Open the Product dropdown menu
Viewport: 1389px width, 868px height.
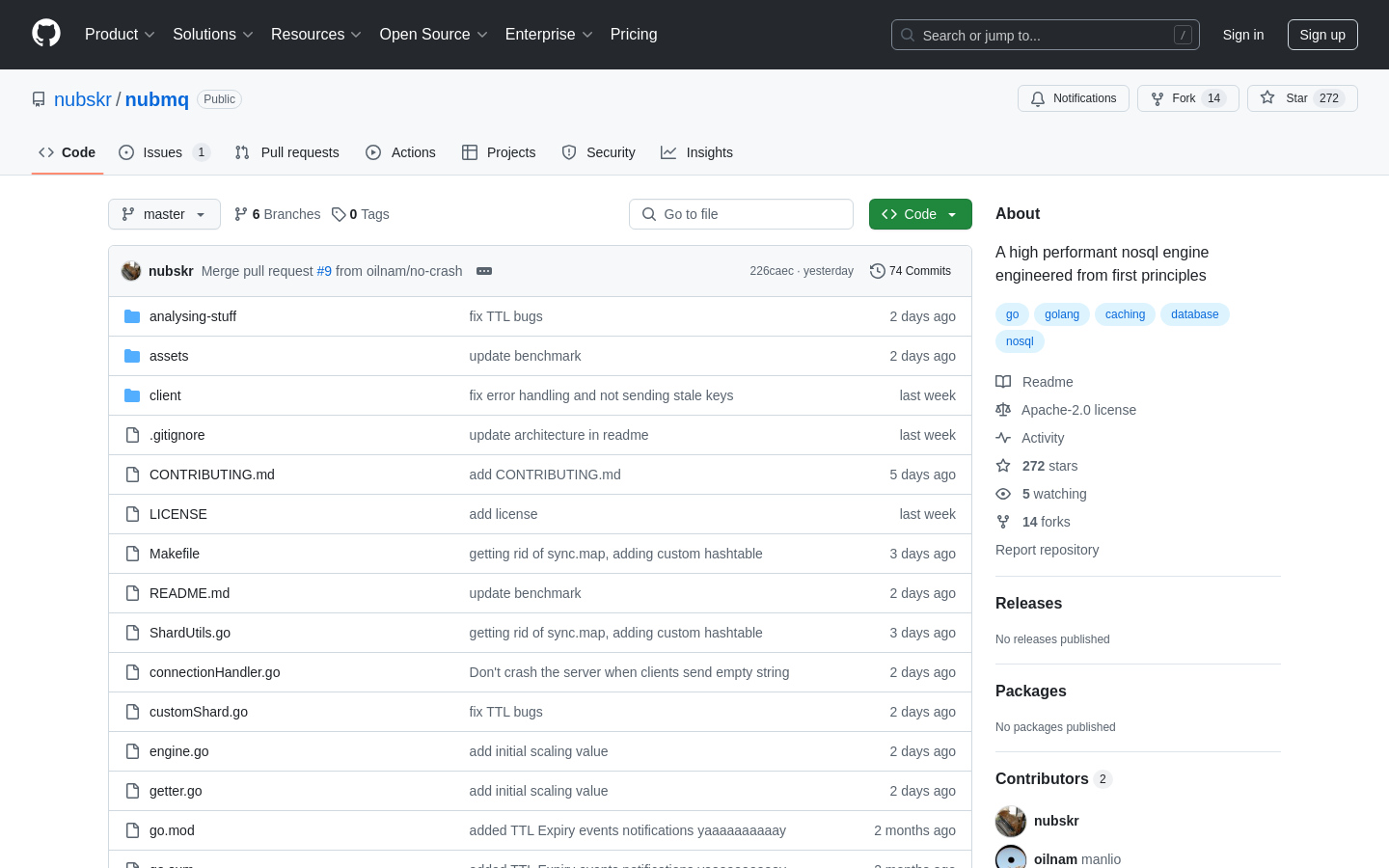pos(120,35)
